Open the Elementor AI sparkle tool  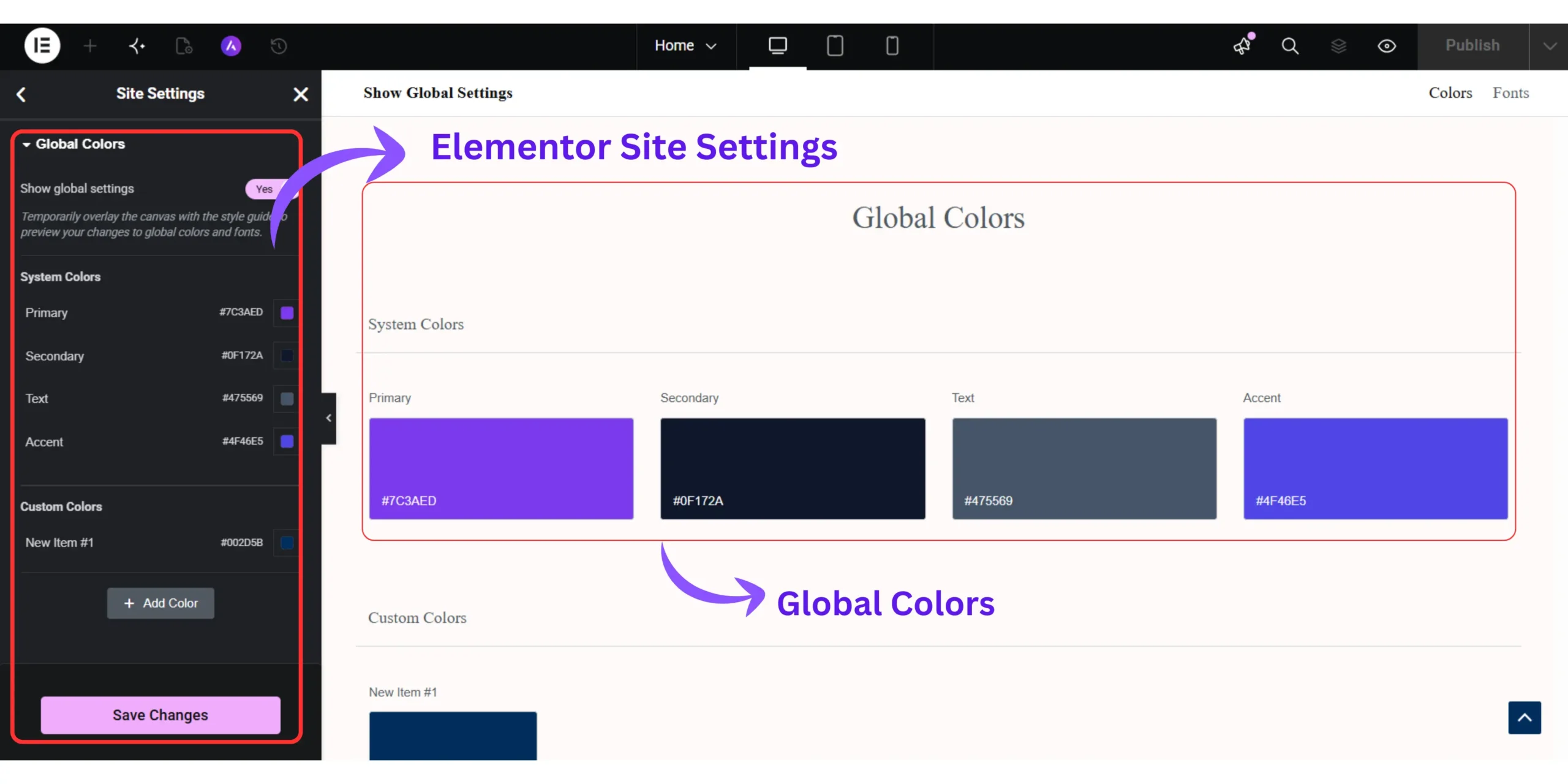click(x=137, y=46)
